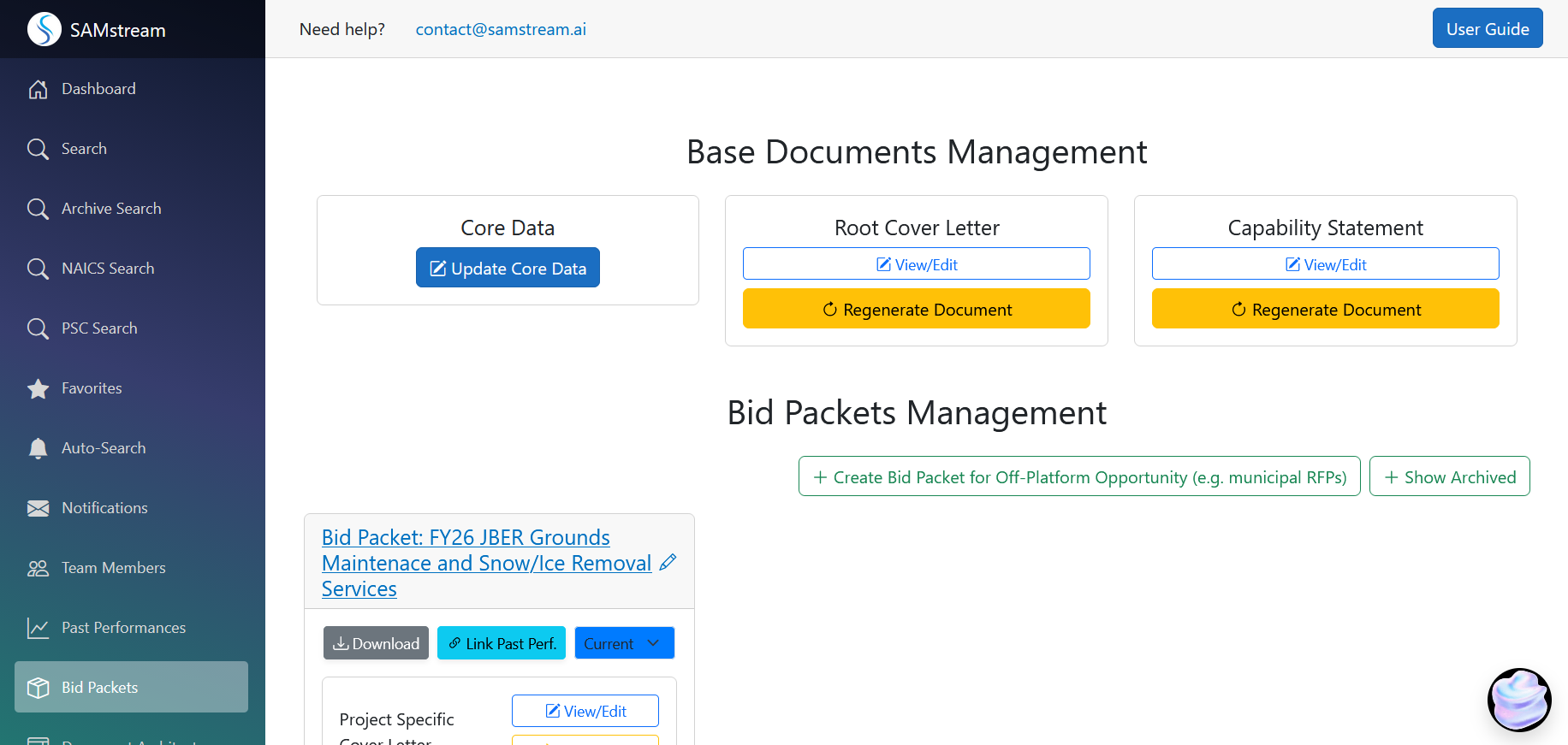Open the chat assistant bubble icon

[x=1519, y=700]
